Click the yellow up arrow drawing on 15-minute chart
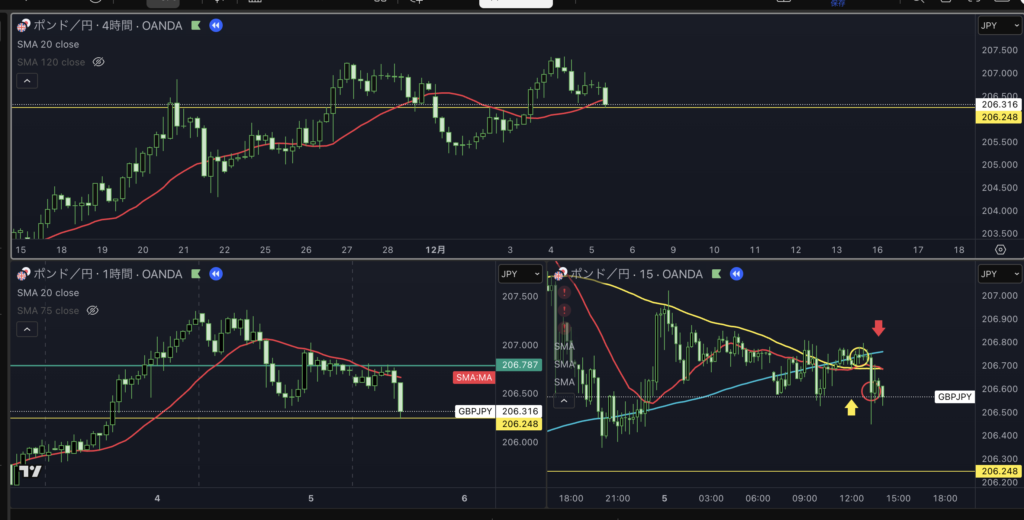The height and width of the screenshot is (520, 1024). tap(851, 407)
